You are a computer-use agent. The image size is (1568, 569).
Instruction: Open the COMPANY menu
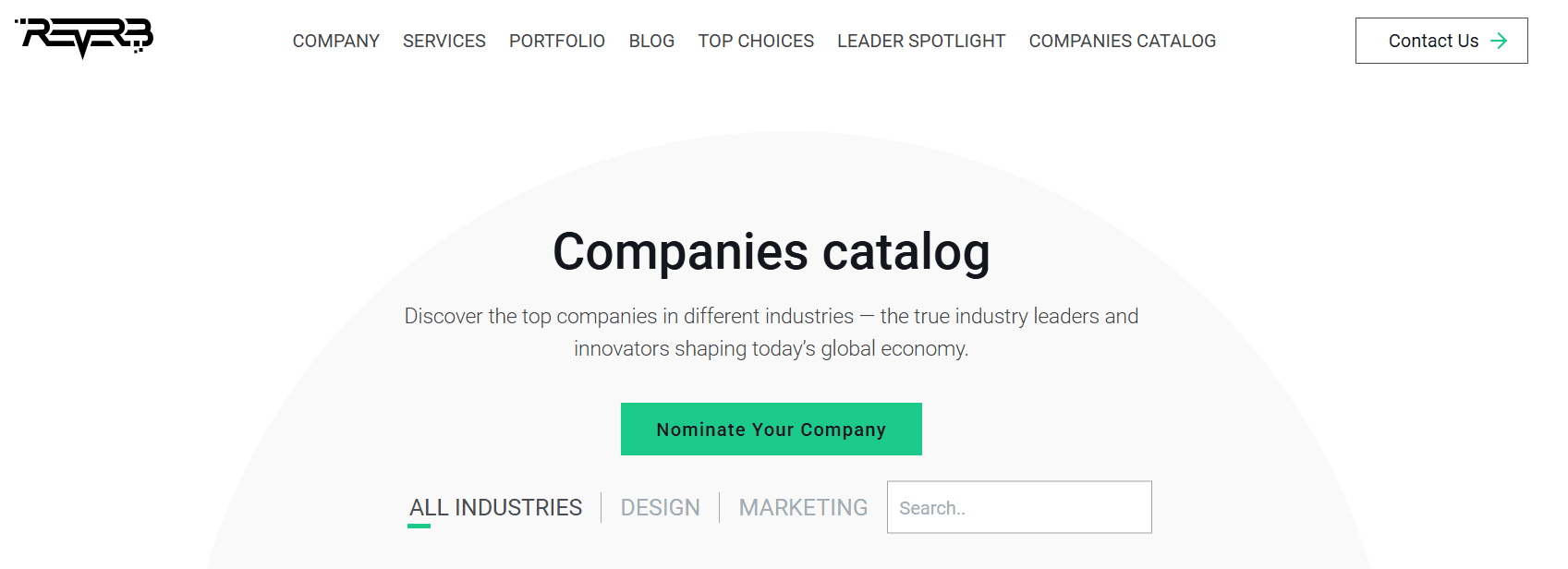[x=336, y=41]
